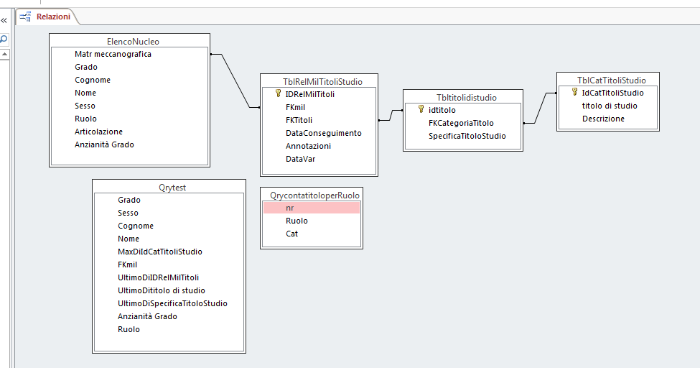This screenshot has width=700, height=368.
Task: Select the QrycontatitoloperRuolo query title
Action: (315, 196)
